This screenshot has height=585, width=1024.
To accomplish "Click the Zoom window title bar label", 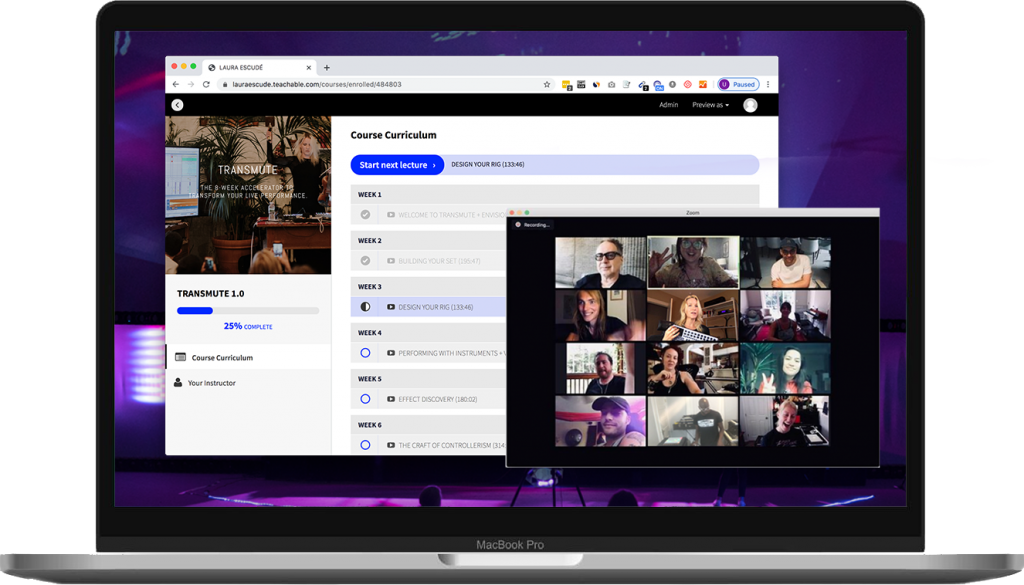I will (692, 213).
